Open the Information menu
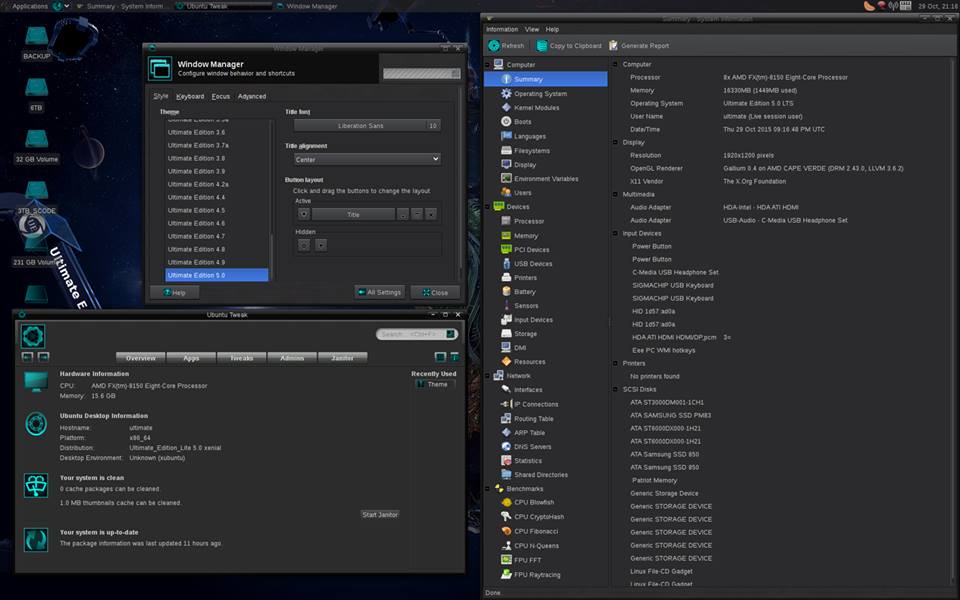This screenshot has height=600, width=960. tap(502, 29)
